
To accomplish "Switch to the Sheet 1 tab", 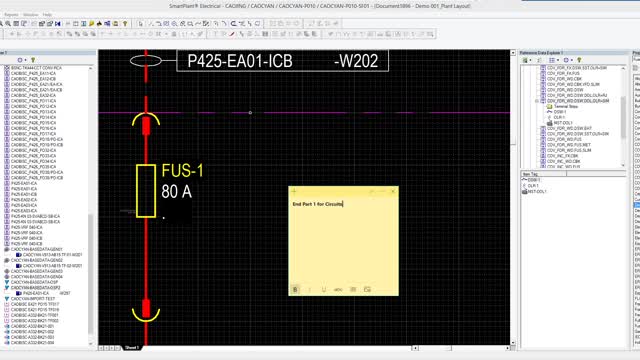I will pyautogui.click(x=132, y=348).
